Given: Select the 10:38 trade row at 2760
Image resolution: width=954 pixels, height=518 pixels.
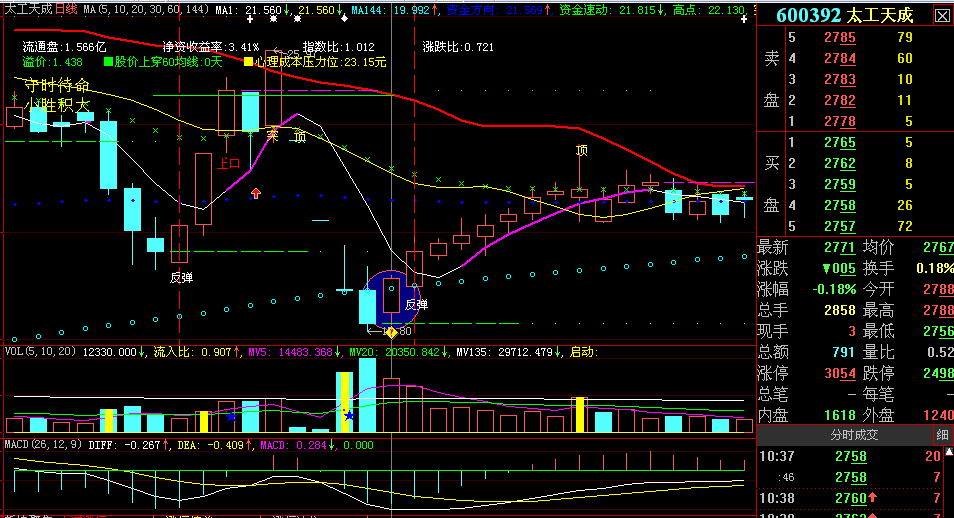Looking at the screenshot, I should click(851, 499).
